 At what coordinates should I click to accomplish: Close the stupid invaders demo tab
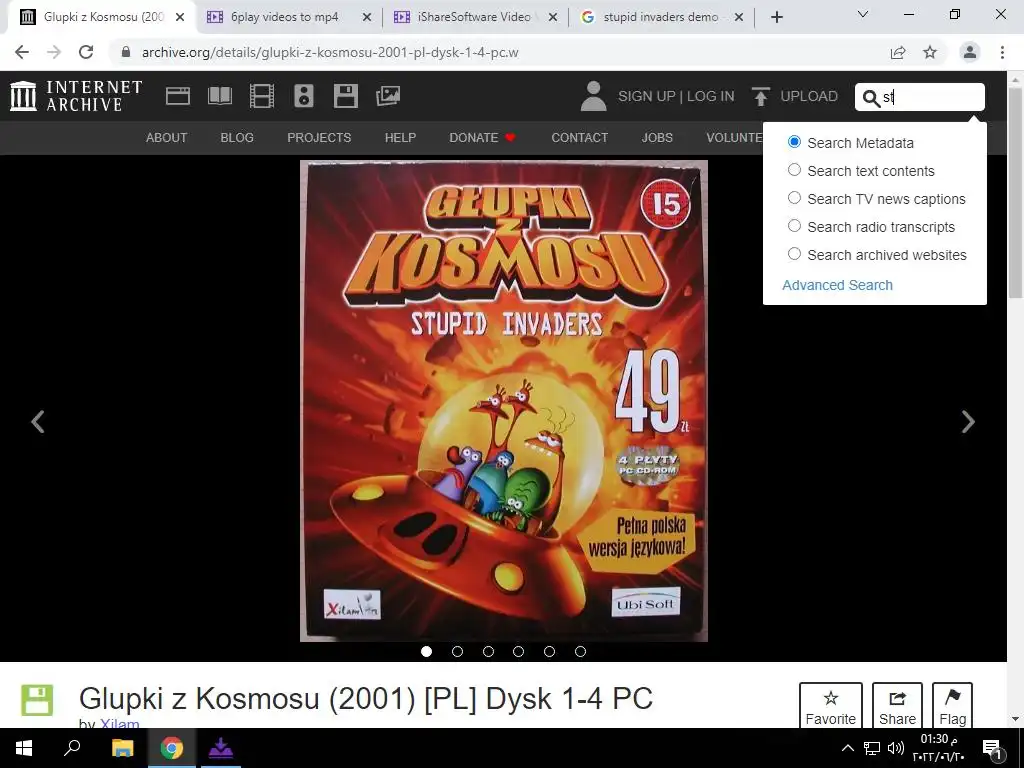pos(739,18)
